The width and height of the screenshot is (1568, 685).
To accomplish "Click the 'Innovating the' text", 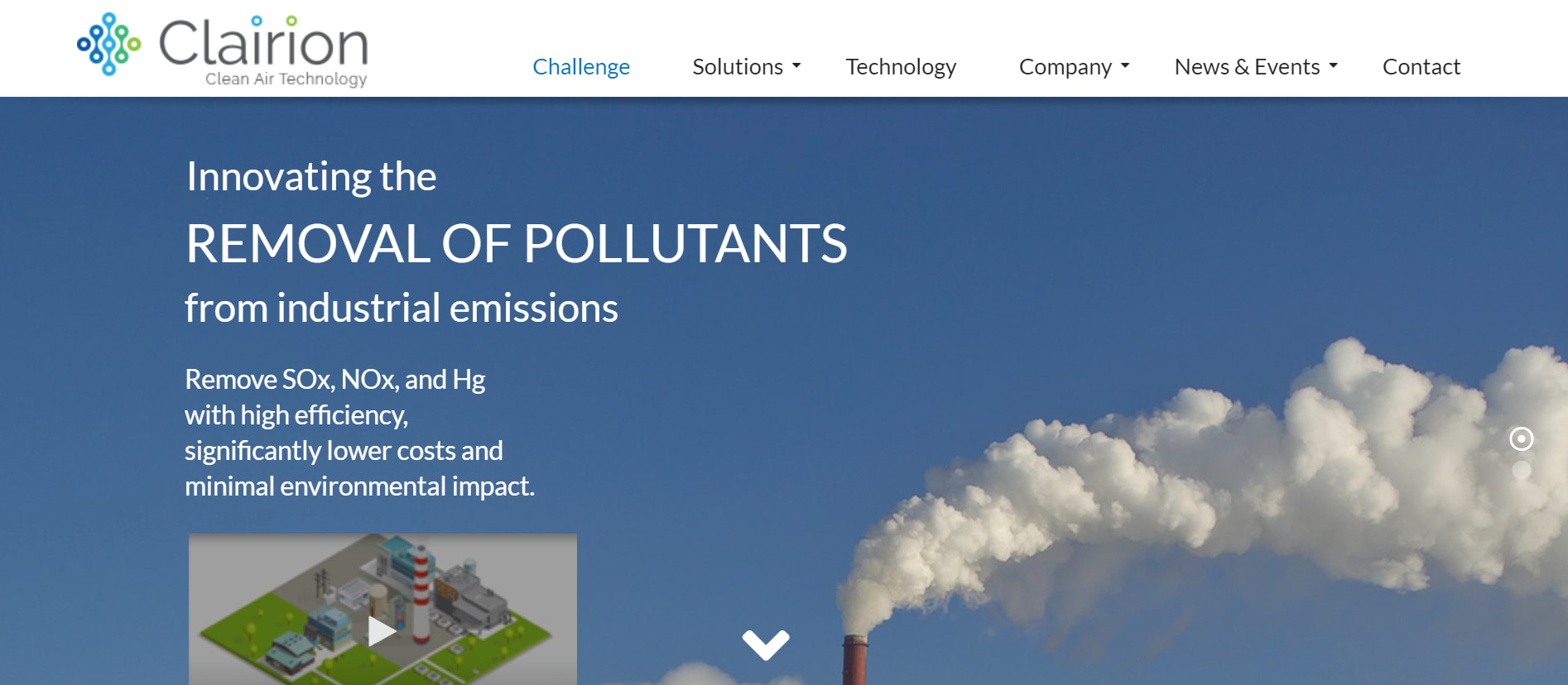I will coord(311,176).
